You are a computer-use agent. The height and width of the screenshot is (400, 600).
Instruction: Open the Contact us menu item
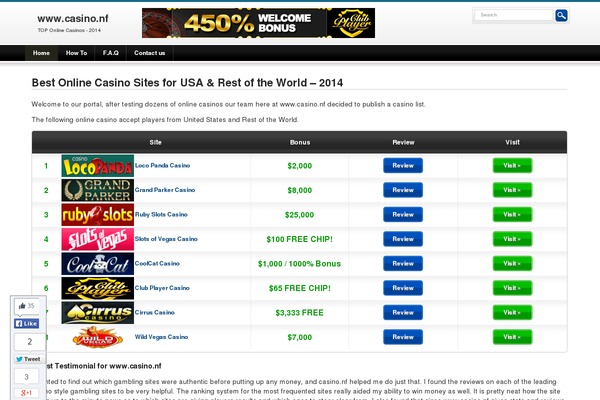tap(150, 53)
